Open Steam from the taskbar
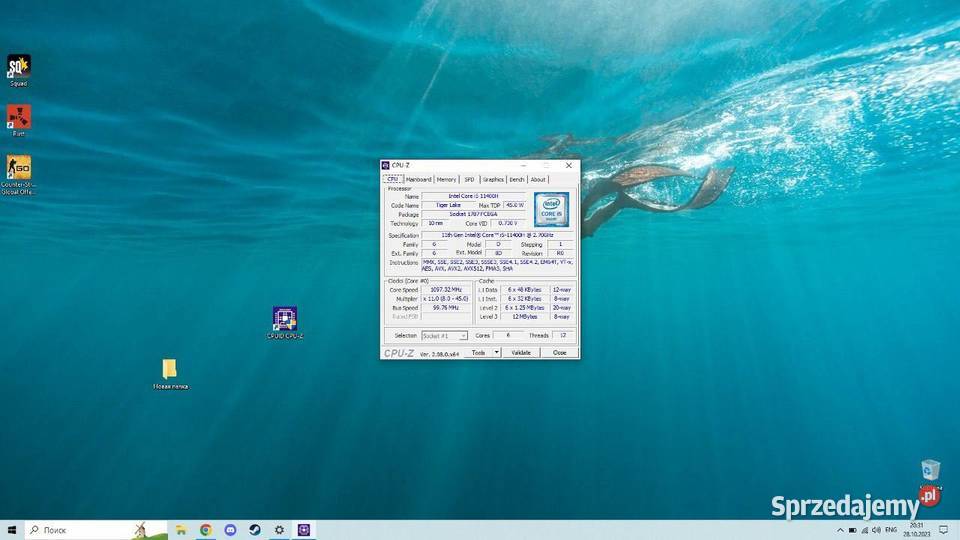 tap(255, 530)
